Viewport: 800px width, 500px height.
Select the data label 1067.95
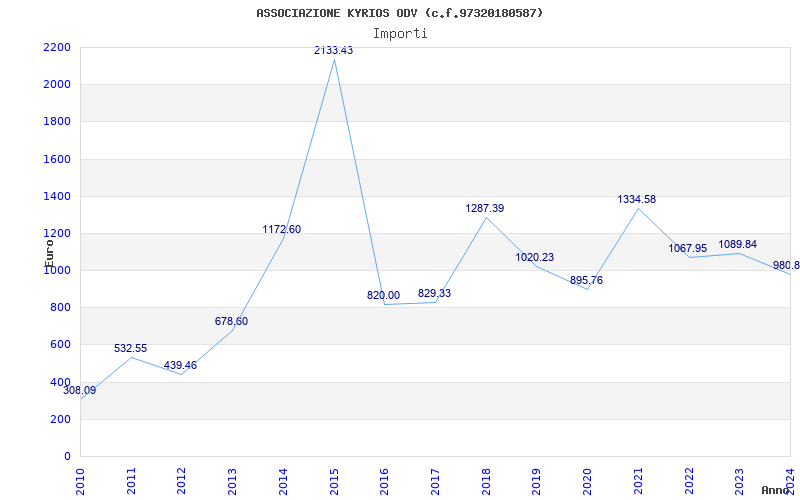tap(688, 248)
